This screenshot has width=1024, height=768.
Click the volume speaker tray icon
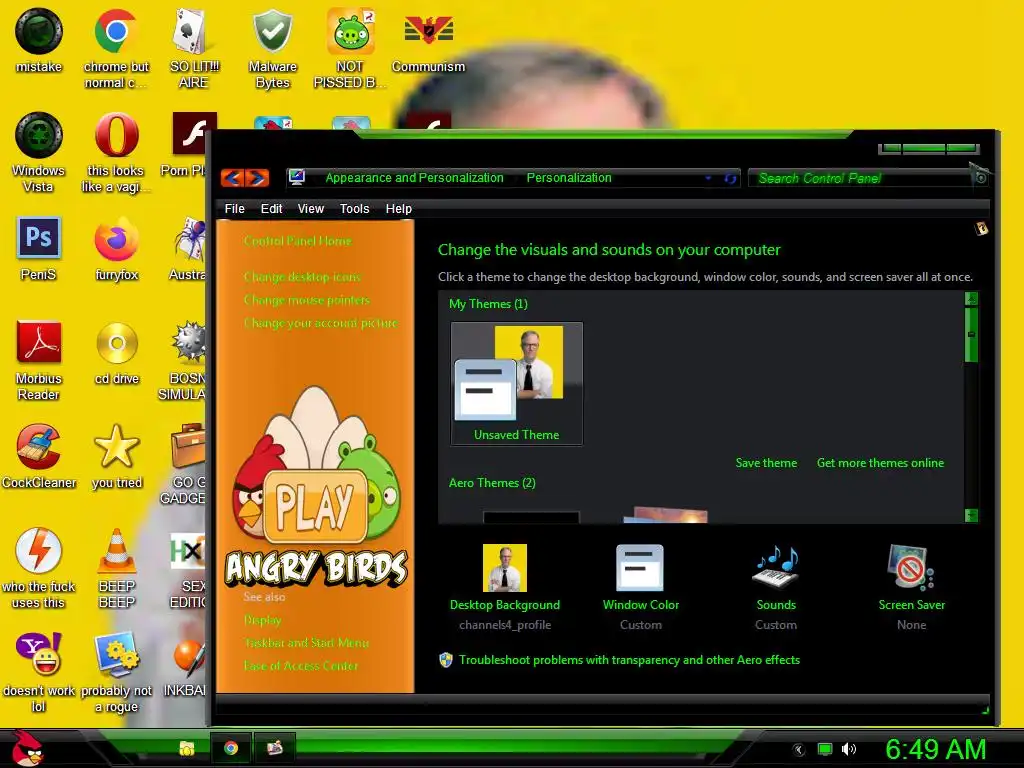(849, 749)
